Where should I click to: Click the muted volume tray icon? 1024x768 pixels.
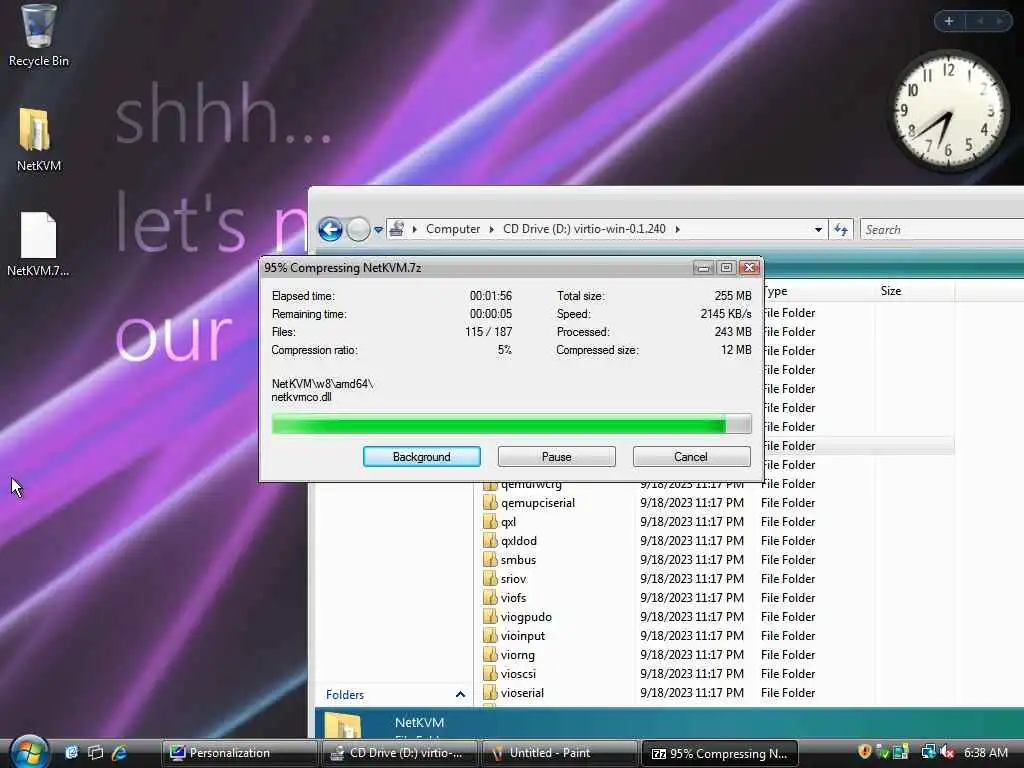947,752
